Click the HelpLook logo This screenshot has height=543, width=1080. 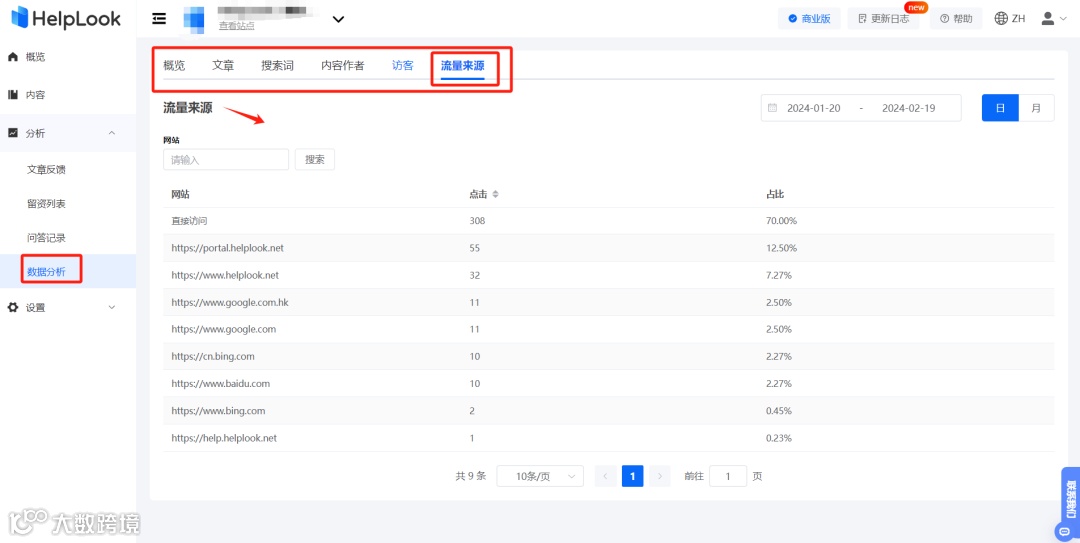pyautogui.click(x=66, y=19)
